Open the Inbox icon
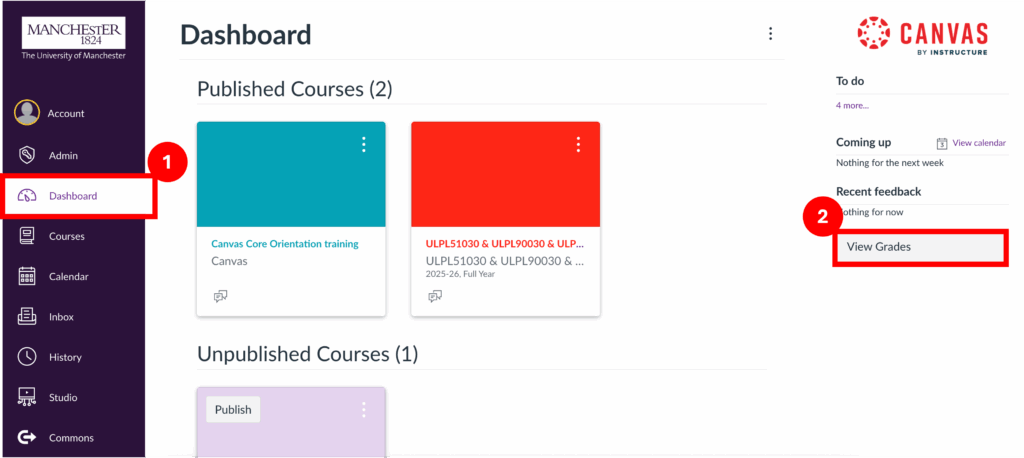This screenshot has height=458, width=1024. 28,317
